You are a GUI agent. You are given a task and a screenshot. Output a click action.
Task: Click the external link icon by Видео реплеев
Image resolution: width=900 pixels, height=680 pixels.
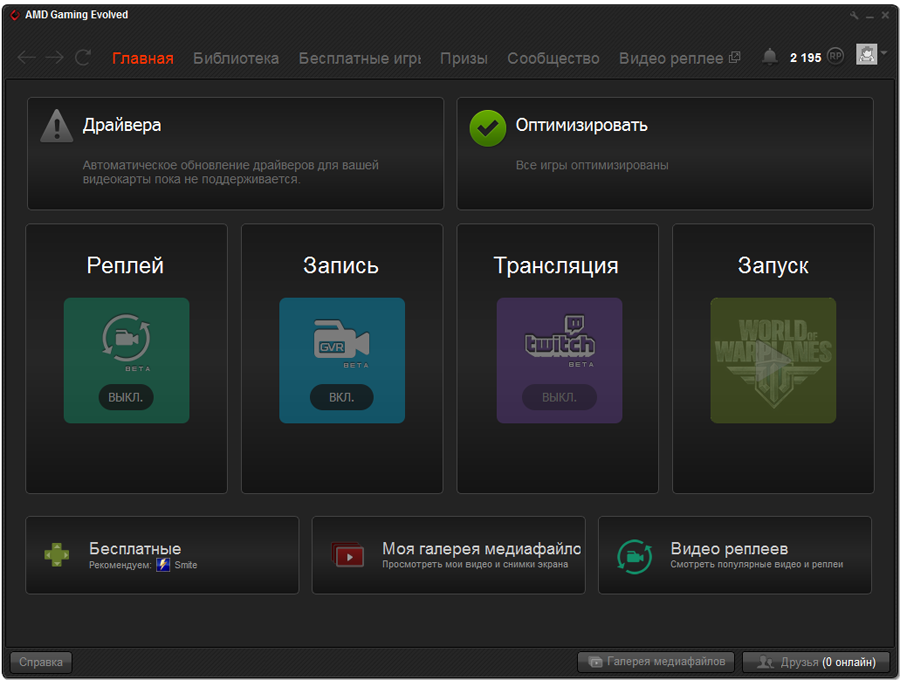pyautogui.click(x=735, y=57)
